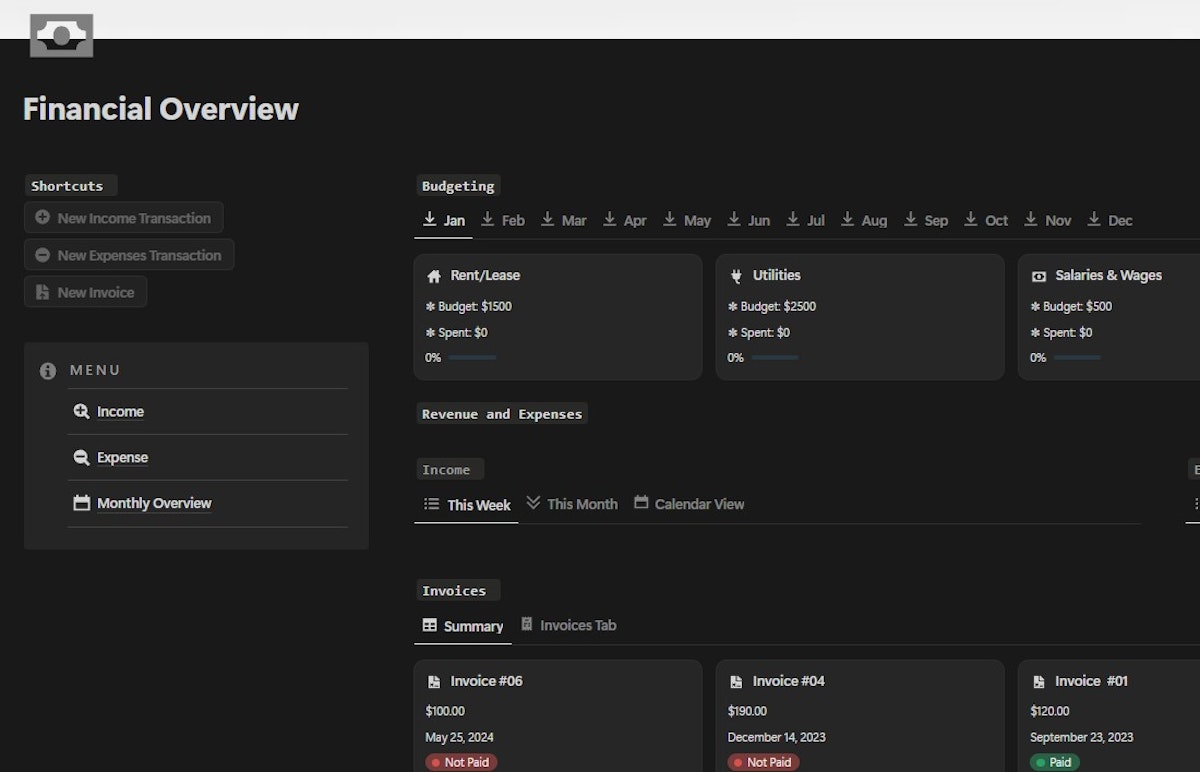Click the Shortcuts heading

click(67, 186)
